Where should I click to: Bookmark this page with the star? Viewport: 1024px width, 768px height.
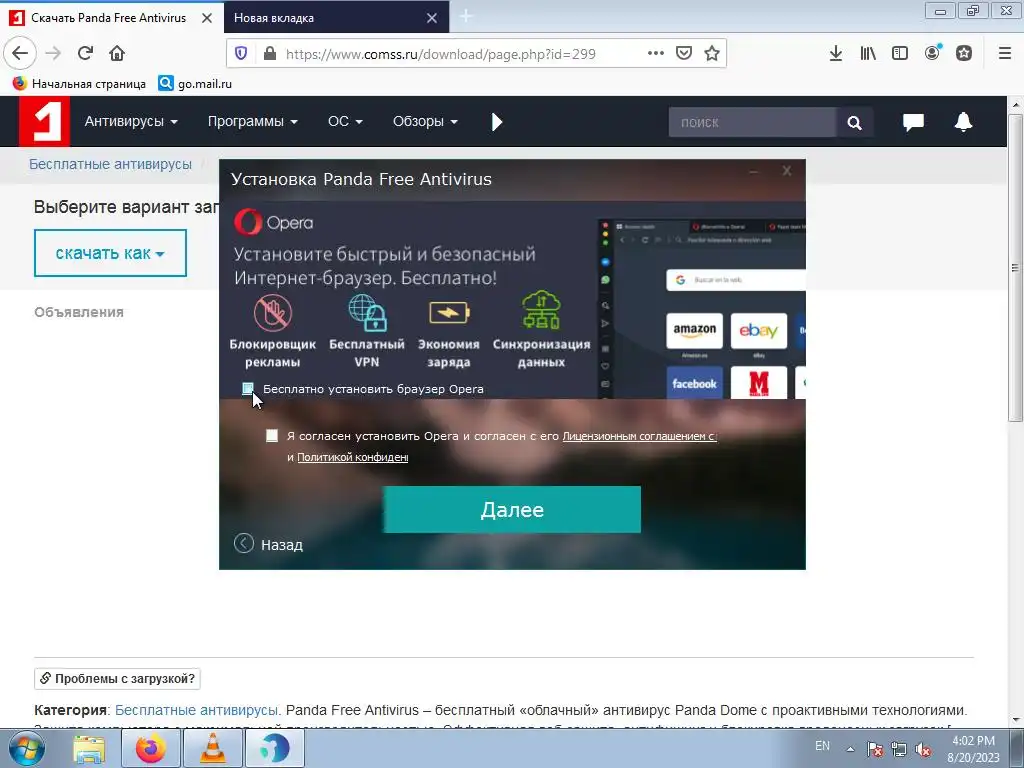click(712, 54)
